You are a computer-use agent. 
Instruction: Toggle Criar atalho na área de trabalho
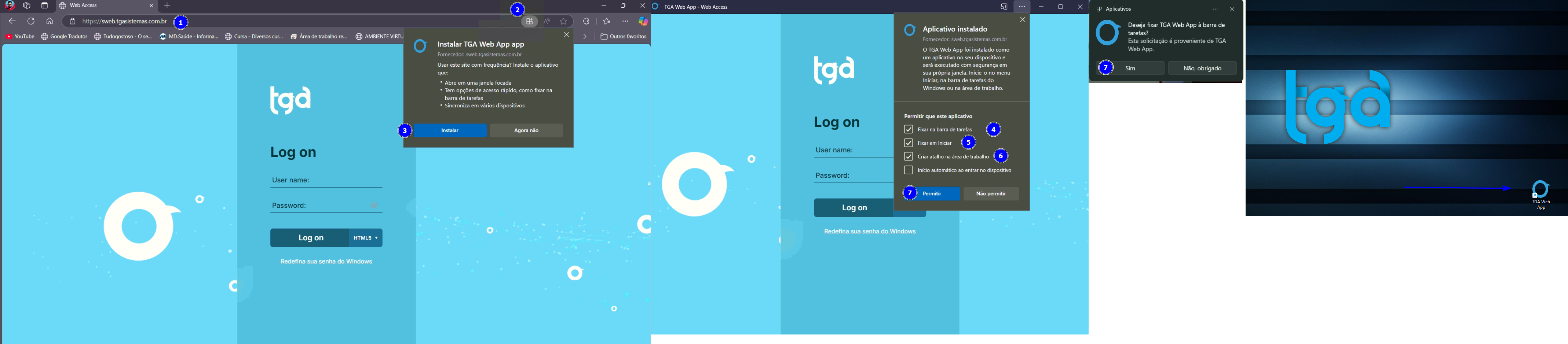(x=908, y=157)
